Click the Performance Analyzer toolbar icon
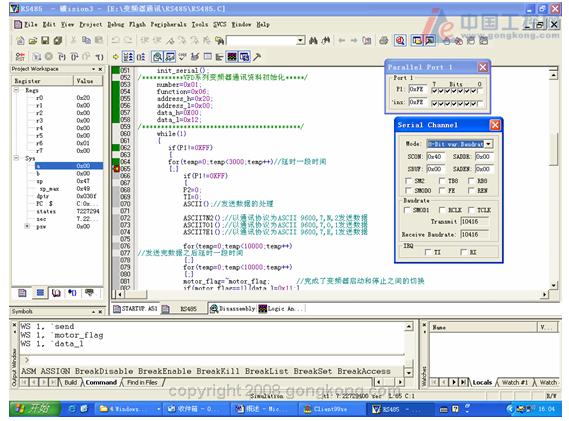The width and height of the screenshot is (569, 421). tap(219, 57)
